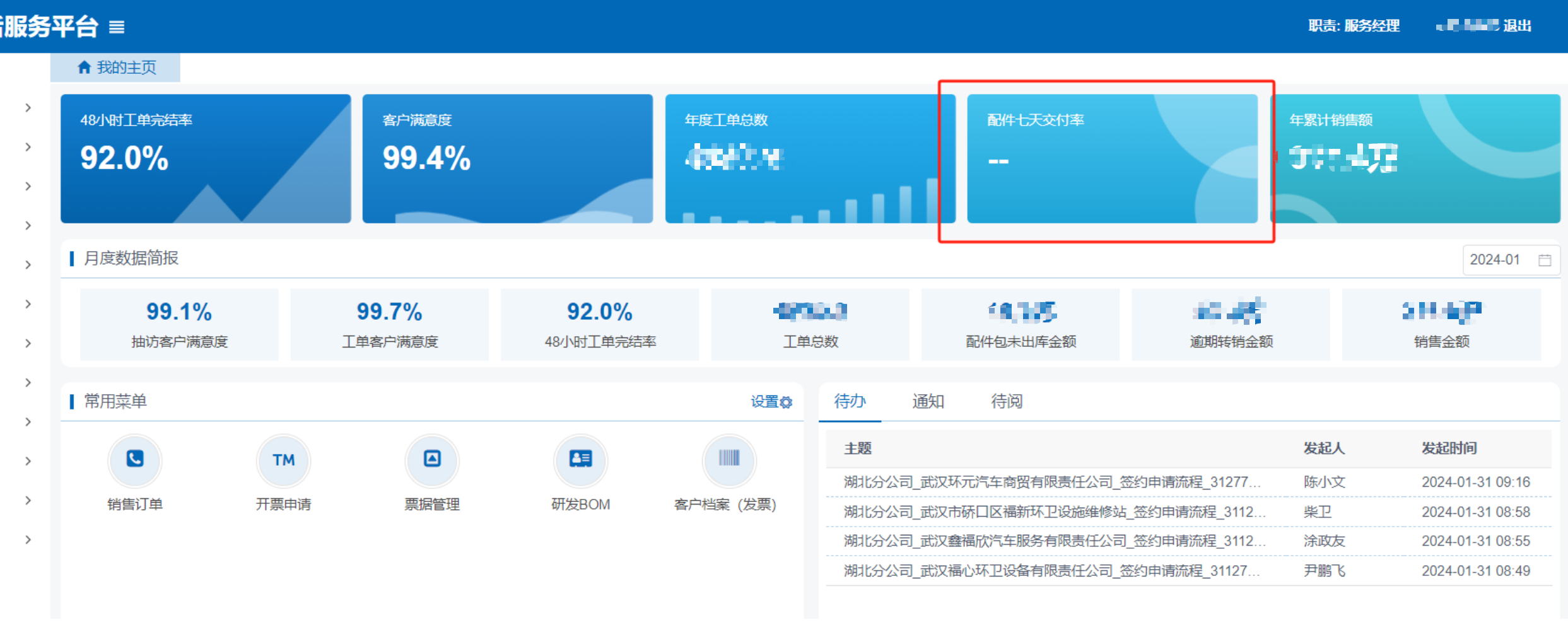This screenshot has width=1568, height=637.
Task: Select the 抽访客户满意度 99.1% tile
Action: [179, 324]
